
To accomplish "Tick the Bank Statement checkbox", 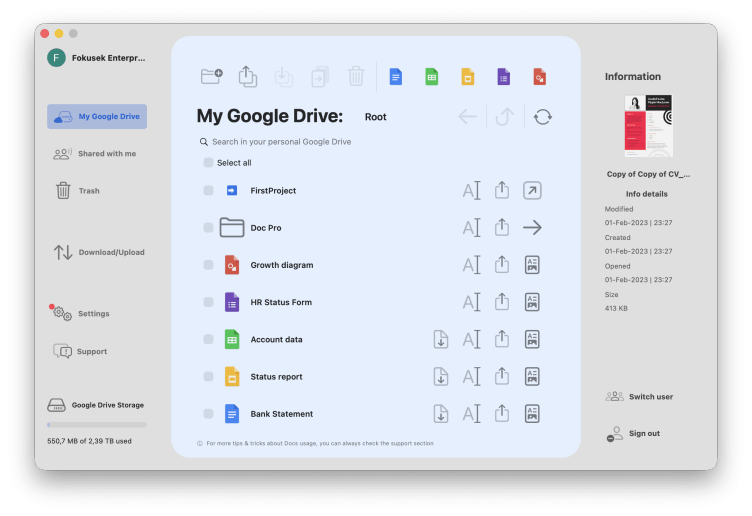I will click(x=208, y=413).
